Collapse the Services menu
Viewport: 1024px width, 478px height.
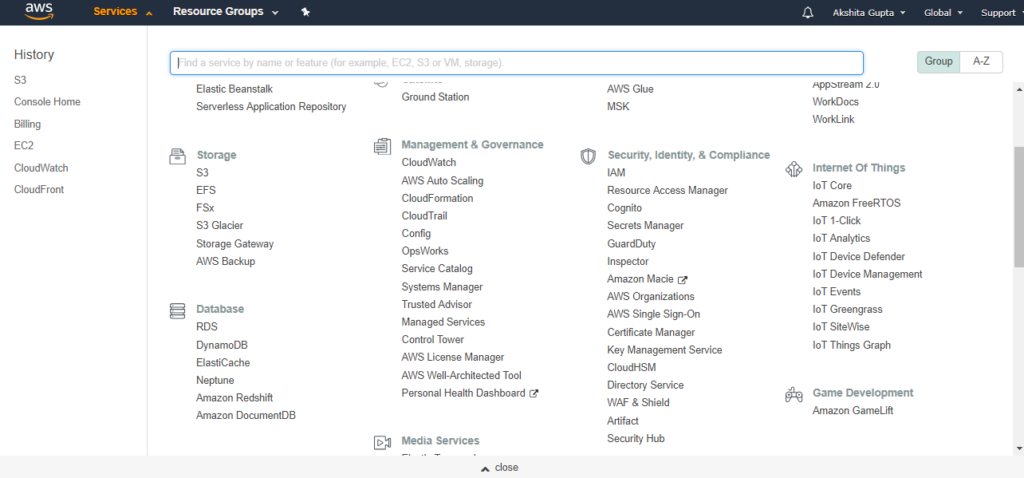click(123, 12)
